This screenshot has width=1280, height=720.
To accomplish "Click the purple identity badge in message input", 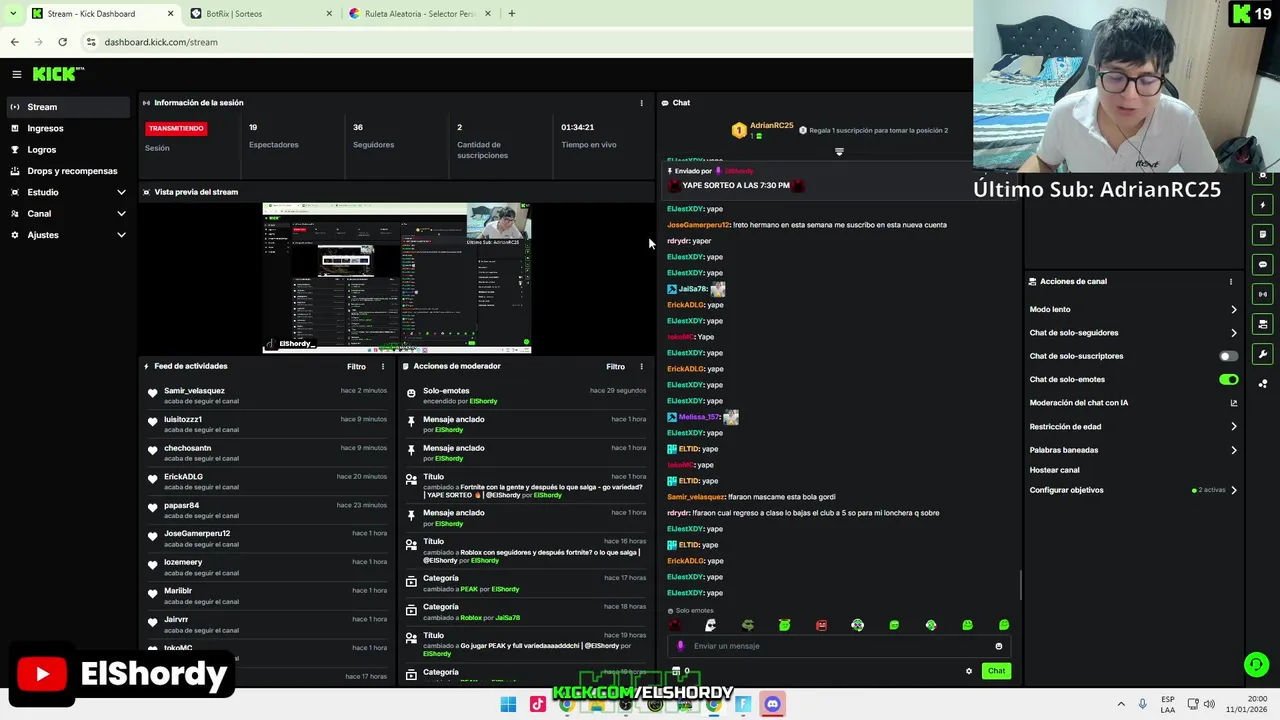I will tap(681, 646).
